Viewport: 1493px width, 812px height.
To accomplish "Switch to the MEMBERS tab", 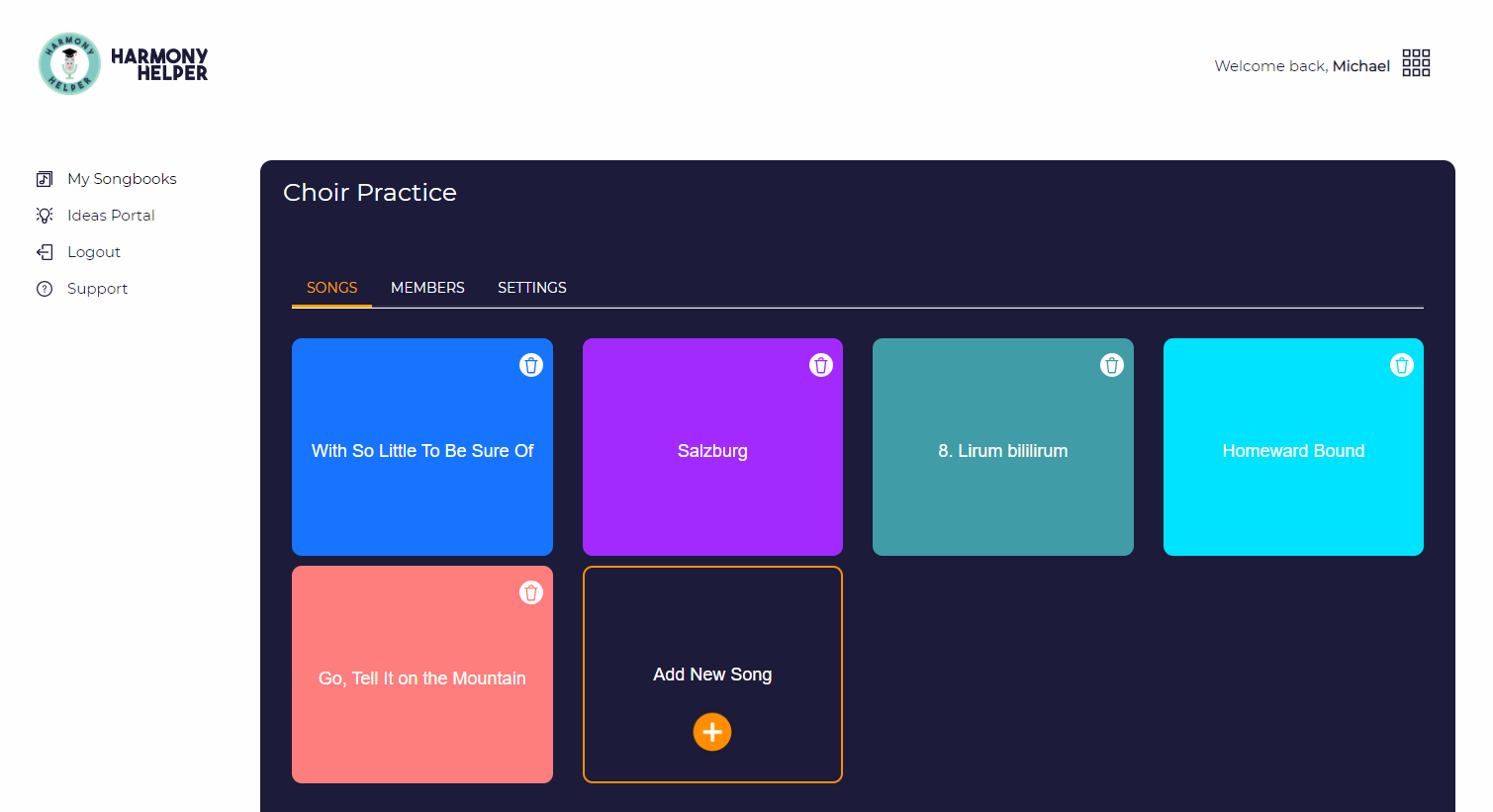I will (427, 287).
